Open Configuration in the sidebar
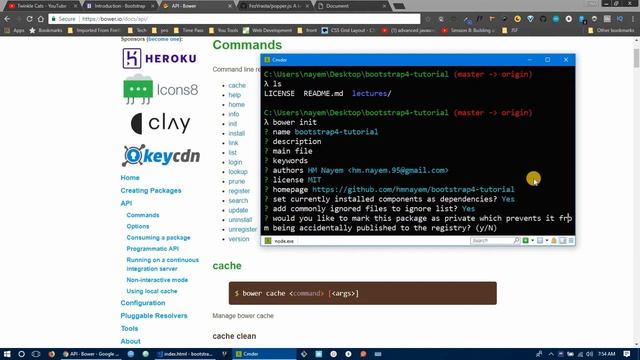Viewport: 640px width, 360px height. [143, 303]
